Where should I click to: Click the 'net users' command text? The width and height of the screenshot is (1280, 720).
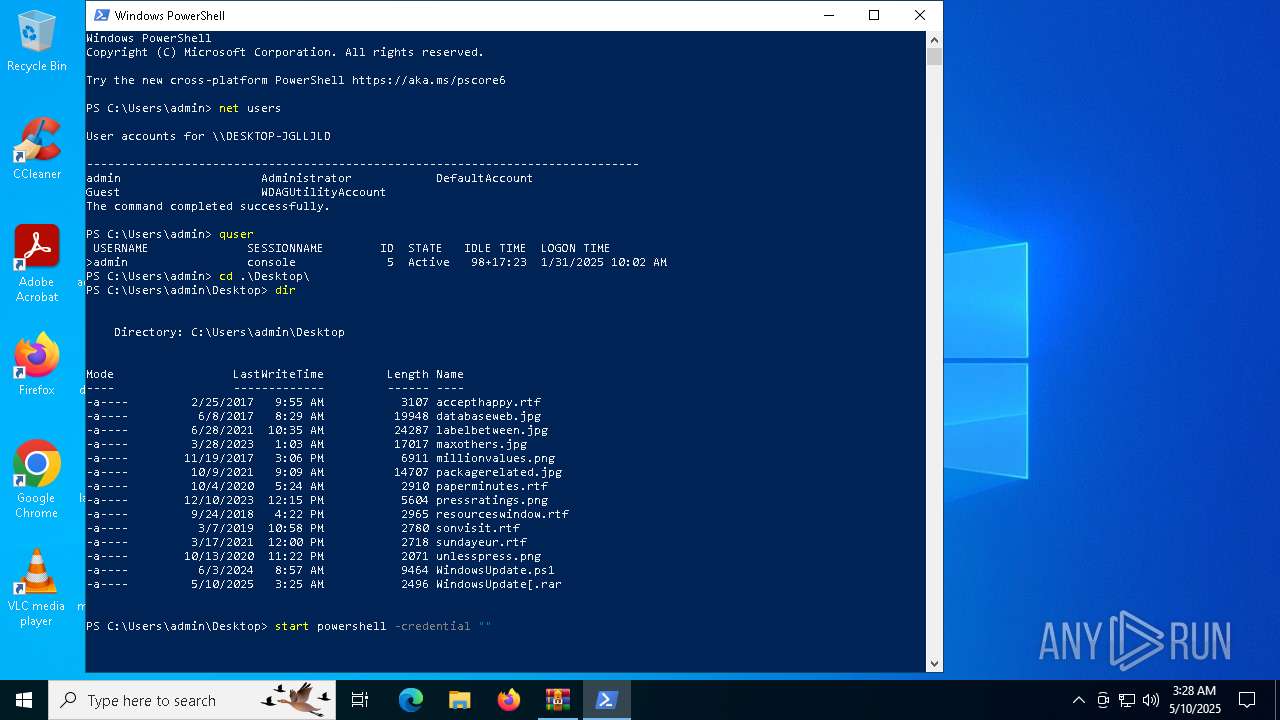coord(250,108)
